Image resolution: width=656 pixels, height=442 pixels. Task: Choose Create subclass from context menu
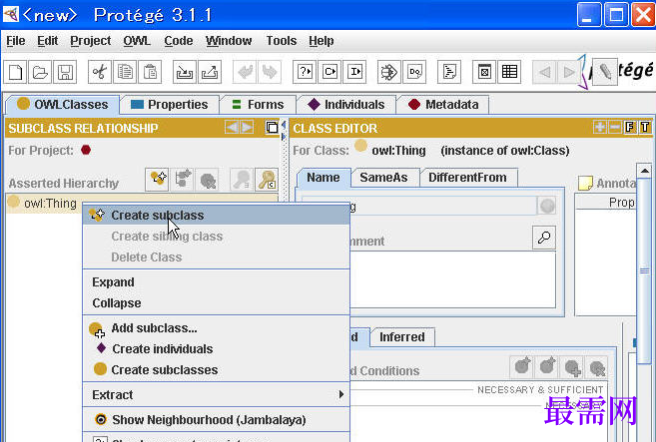216,215
